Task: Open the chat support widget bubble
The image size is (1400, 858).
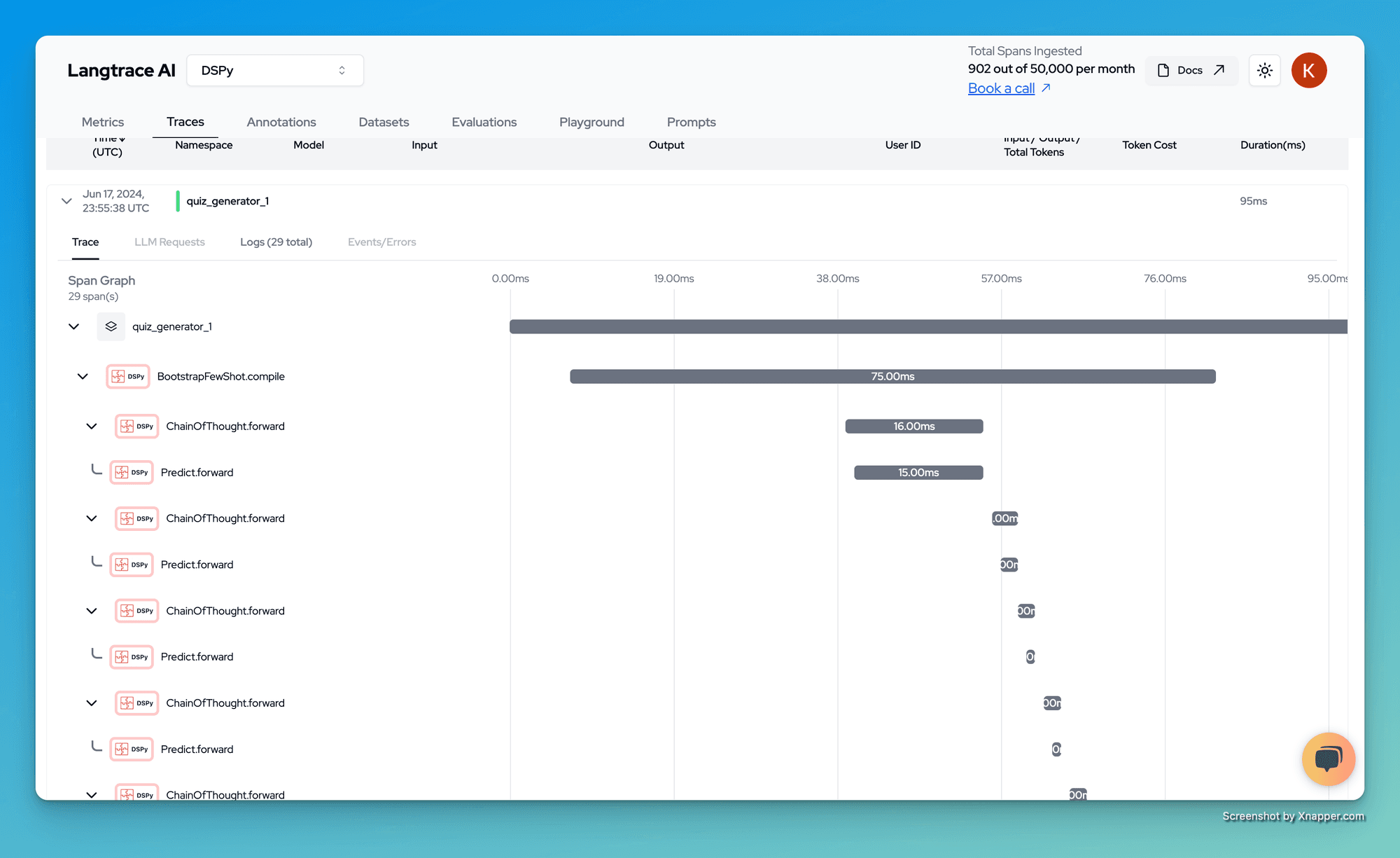Action: pyautogui.click(x=1328, y=759)
